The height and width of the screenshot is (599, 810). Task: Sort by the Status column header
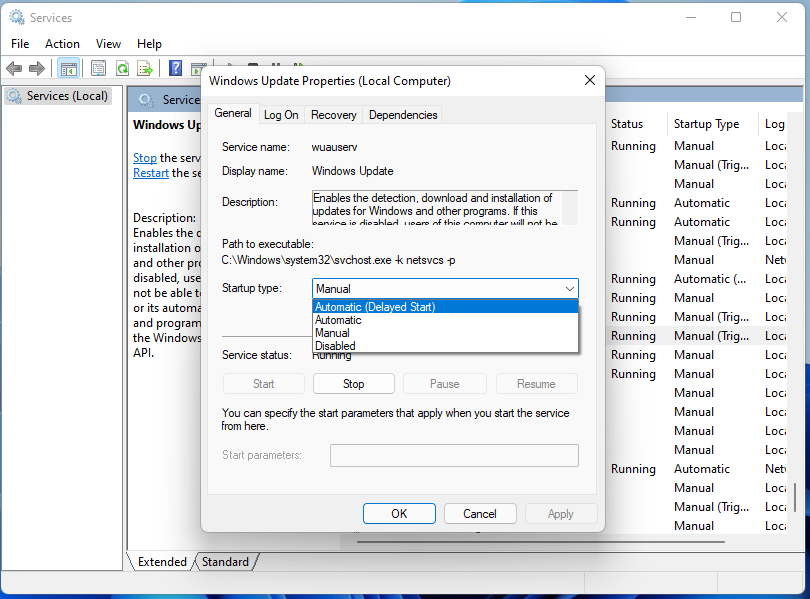(627, 124)
